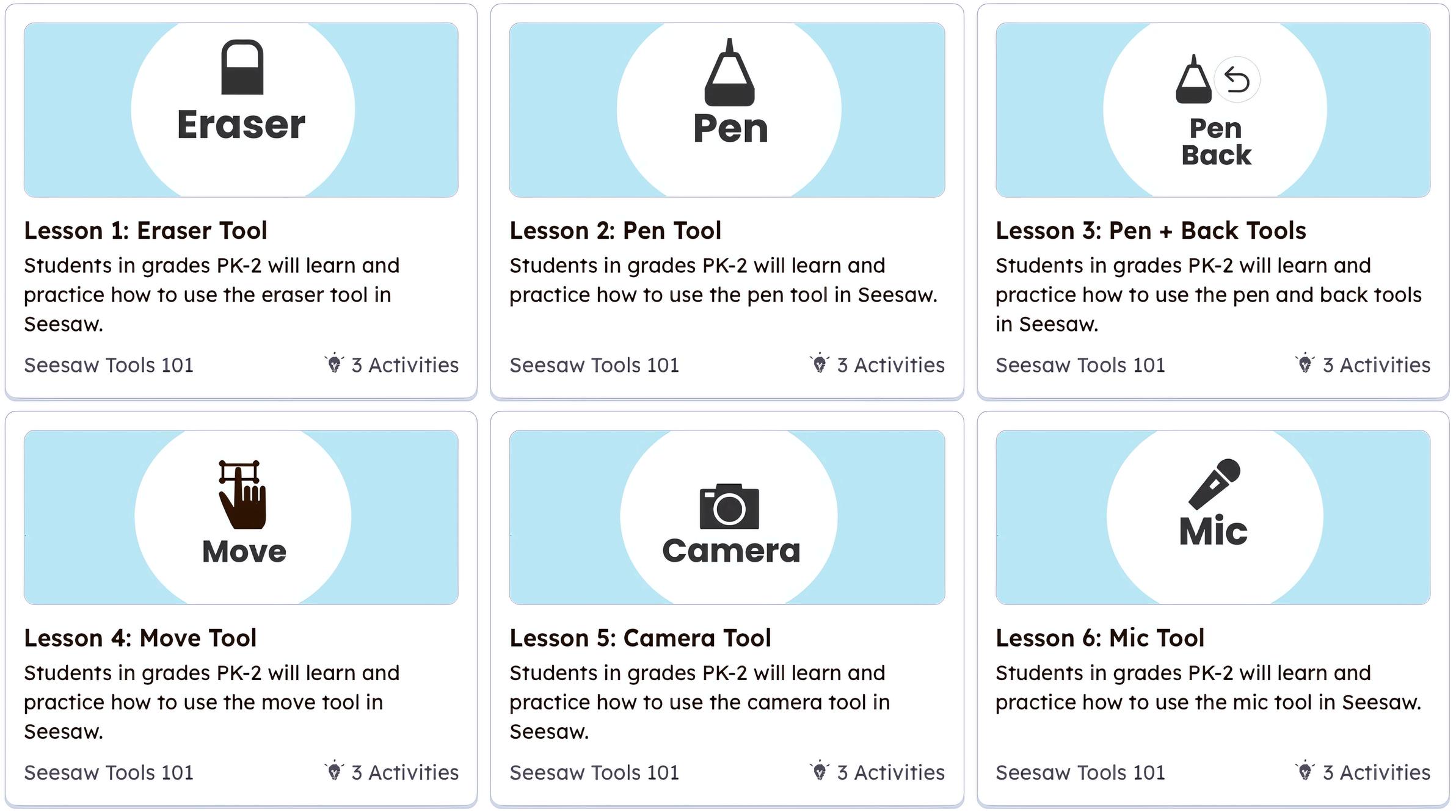This screenshot has width=1456, height=812.
Task: Click Seesaw Tools 101 on the Pen Tool card
Action: [594, 365]
